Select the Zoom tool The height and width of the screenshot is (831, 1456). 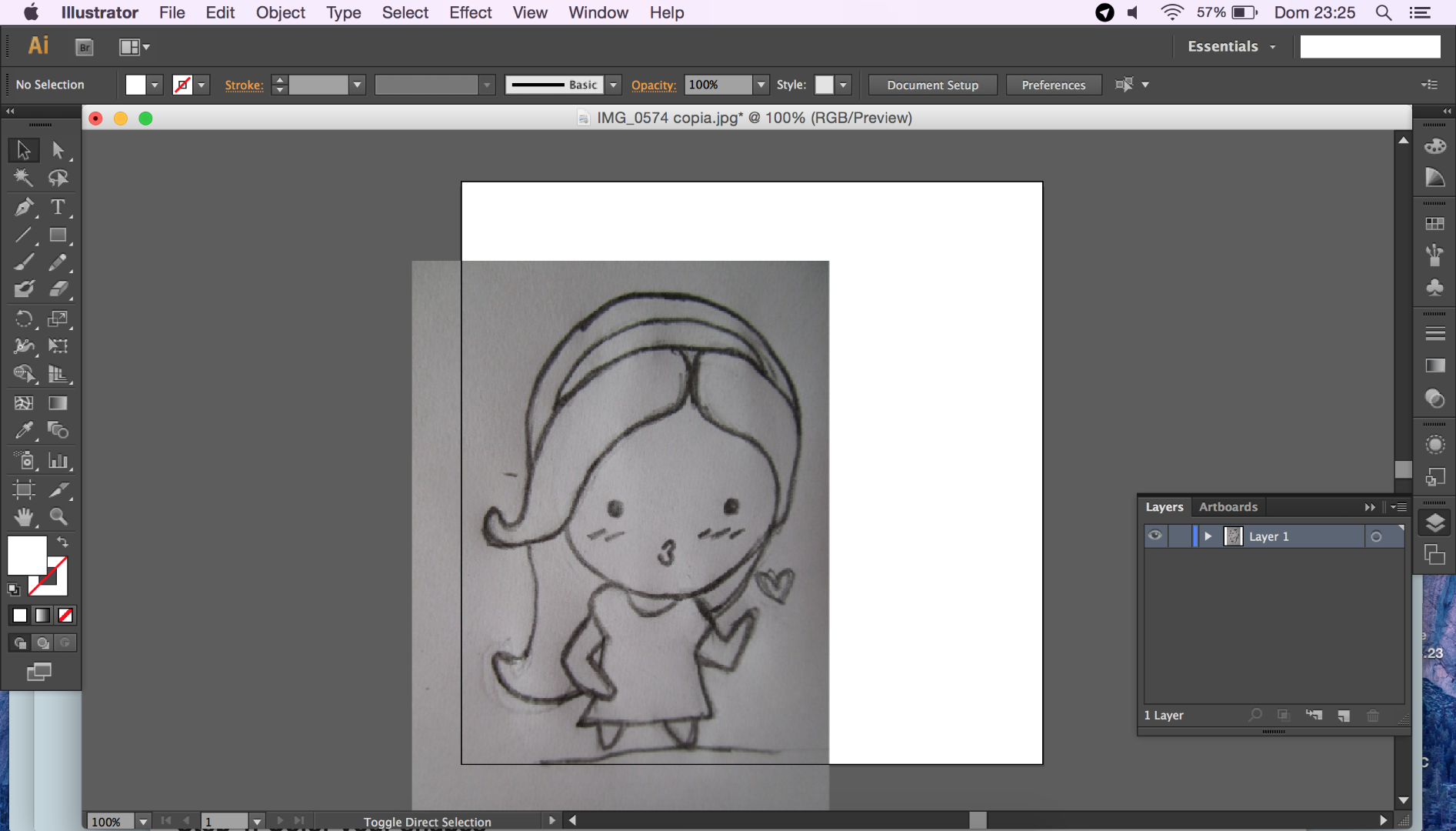point(58,517)
